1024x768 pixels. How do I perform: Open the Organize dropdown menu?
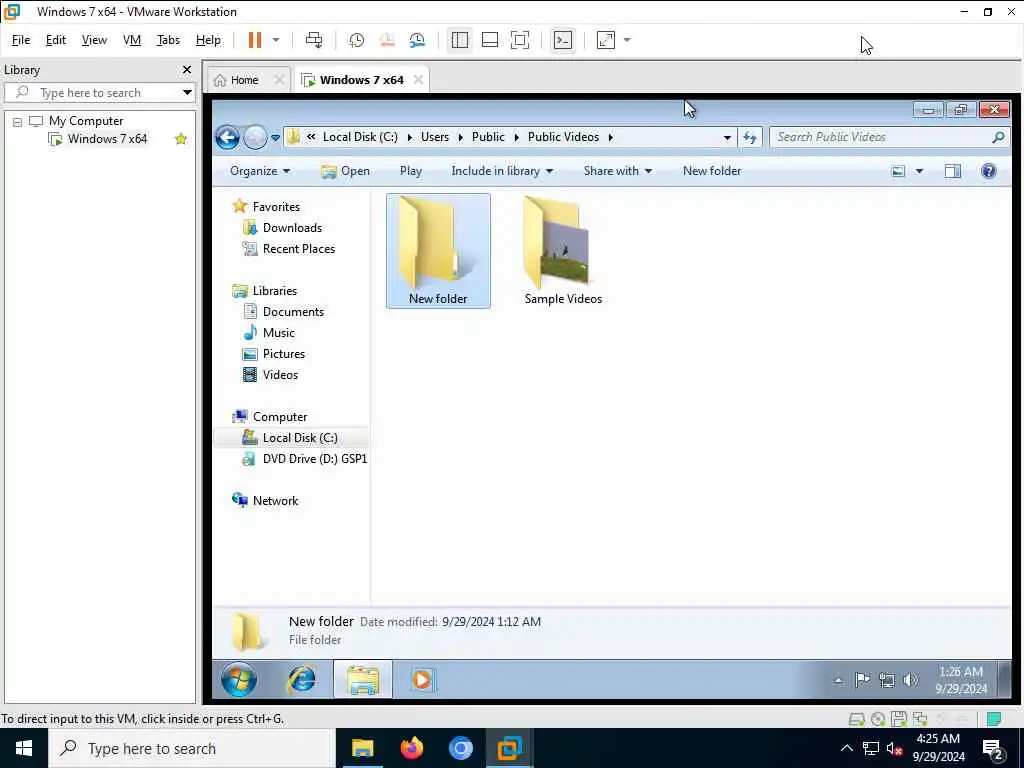point(260,170)
